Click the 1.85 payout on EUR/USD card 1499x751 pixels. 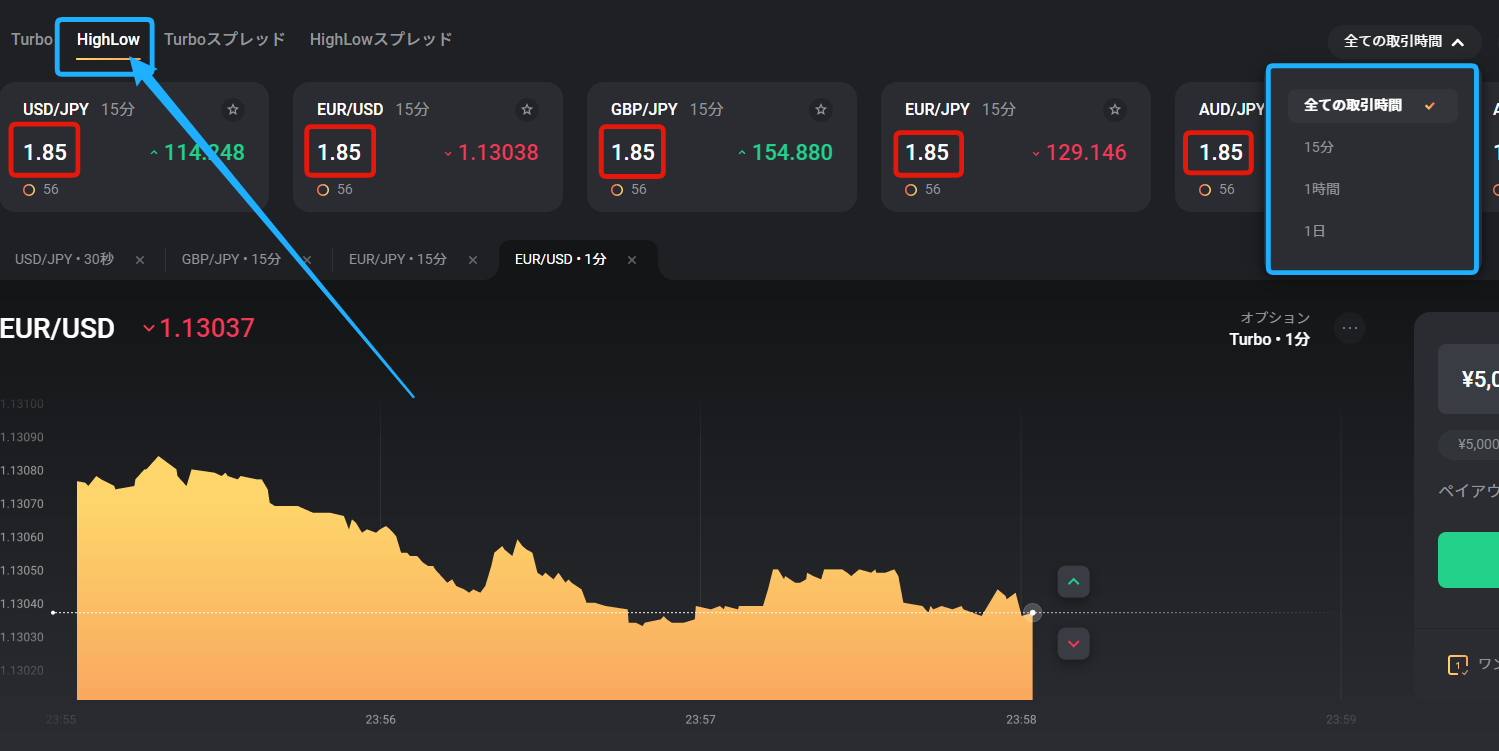tap(339, 153)
